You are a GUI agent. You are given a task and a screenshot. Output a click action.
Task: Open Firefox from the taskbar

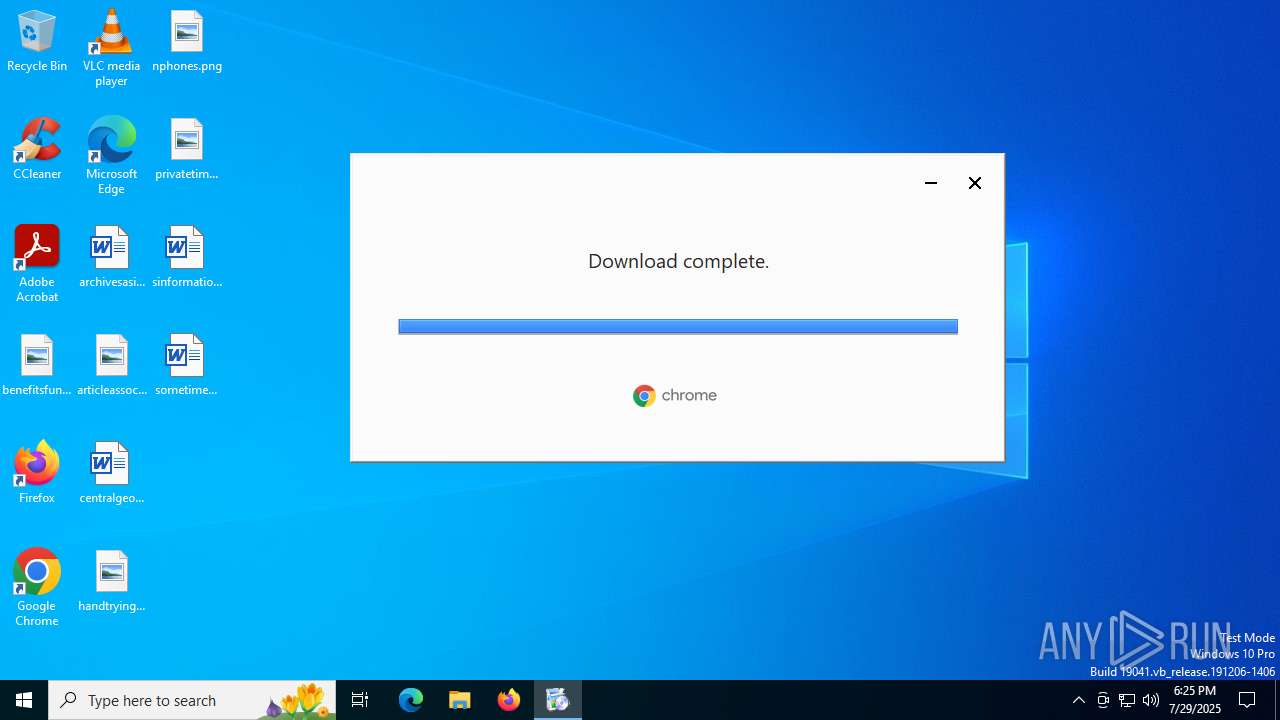click(509, 700)
